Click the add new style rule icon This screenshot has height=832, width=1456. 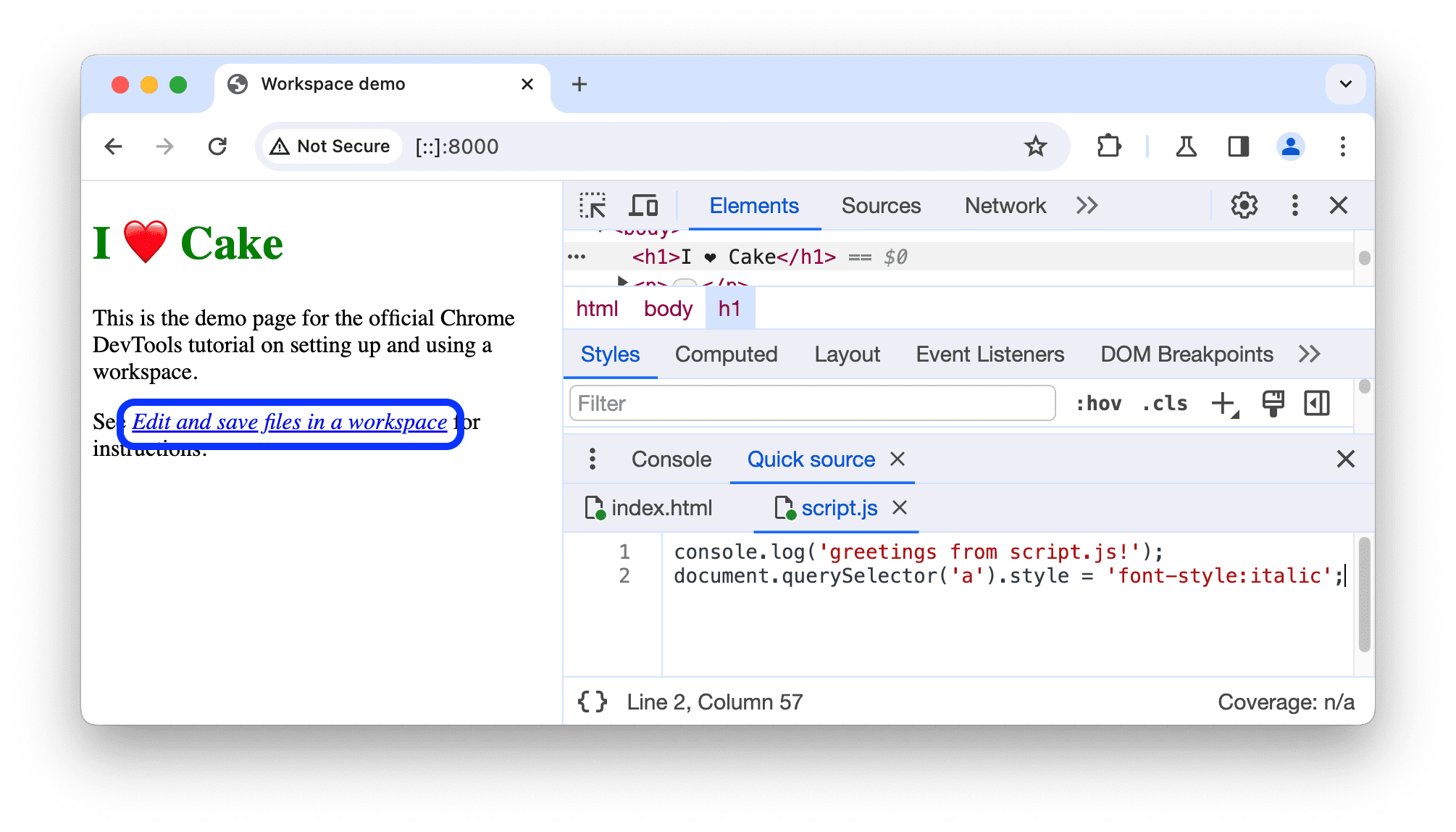click(1225, 403)
